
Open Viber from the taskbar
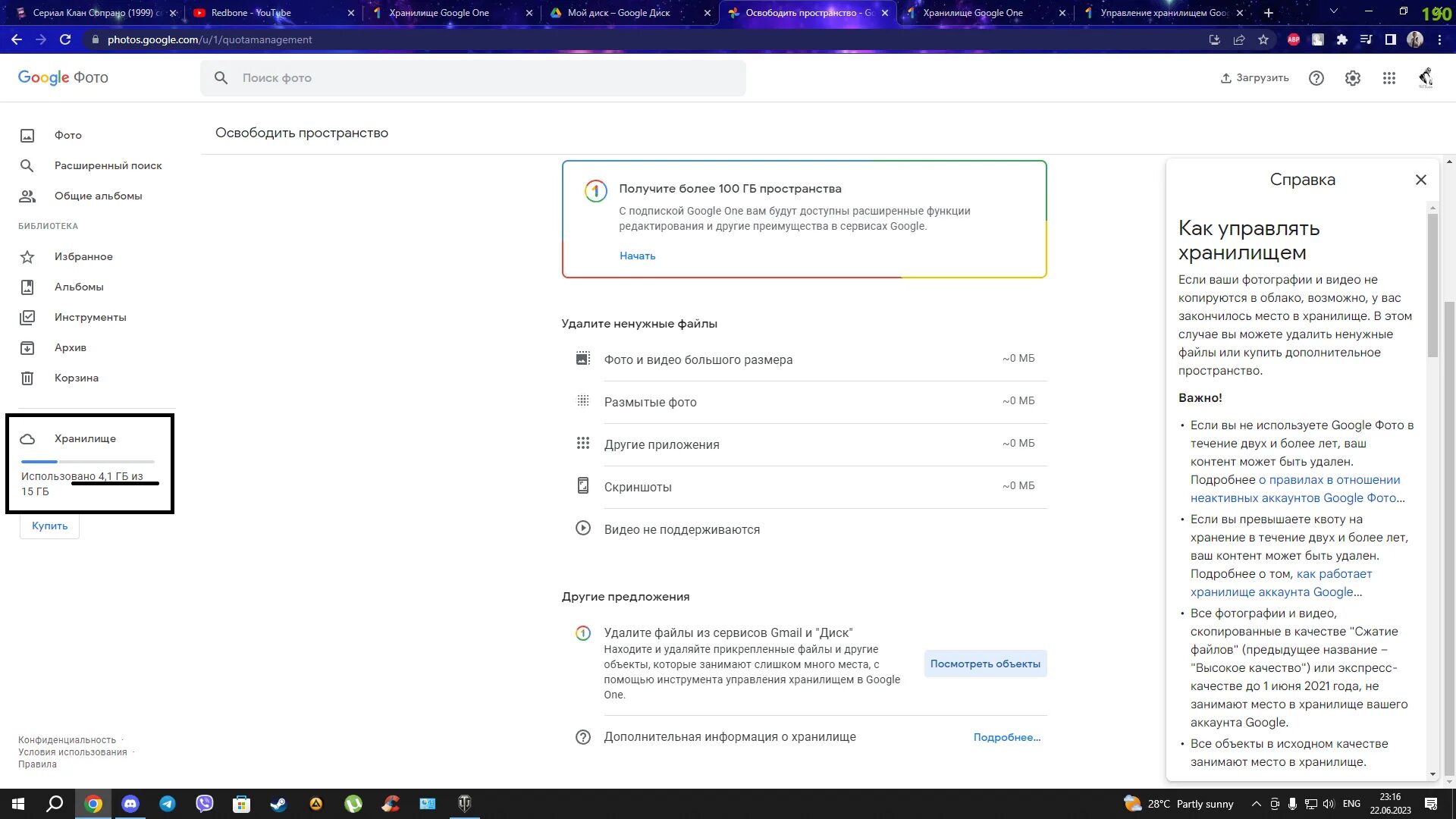pos(205,804)
